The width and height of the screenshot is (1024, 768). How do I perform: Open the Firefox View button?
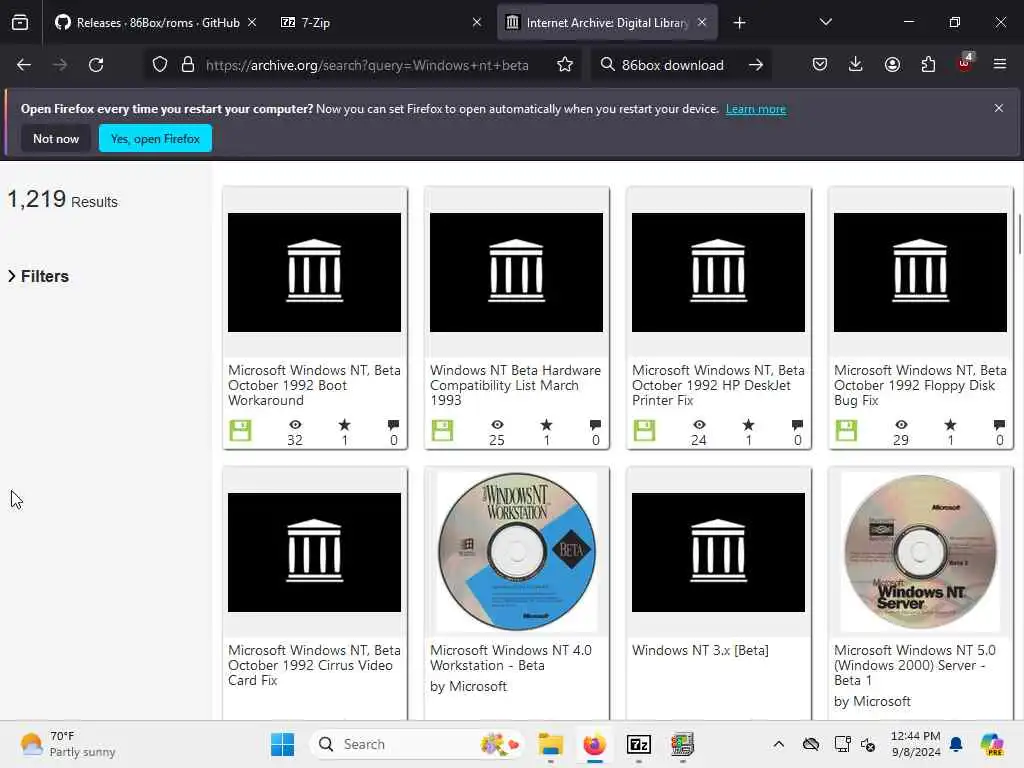pyautogui.click(x=20, y=23)
